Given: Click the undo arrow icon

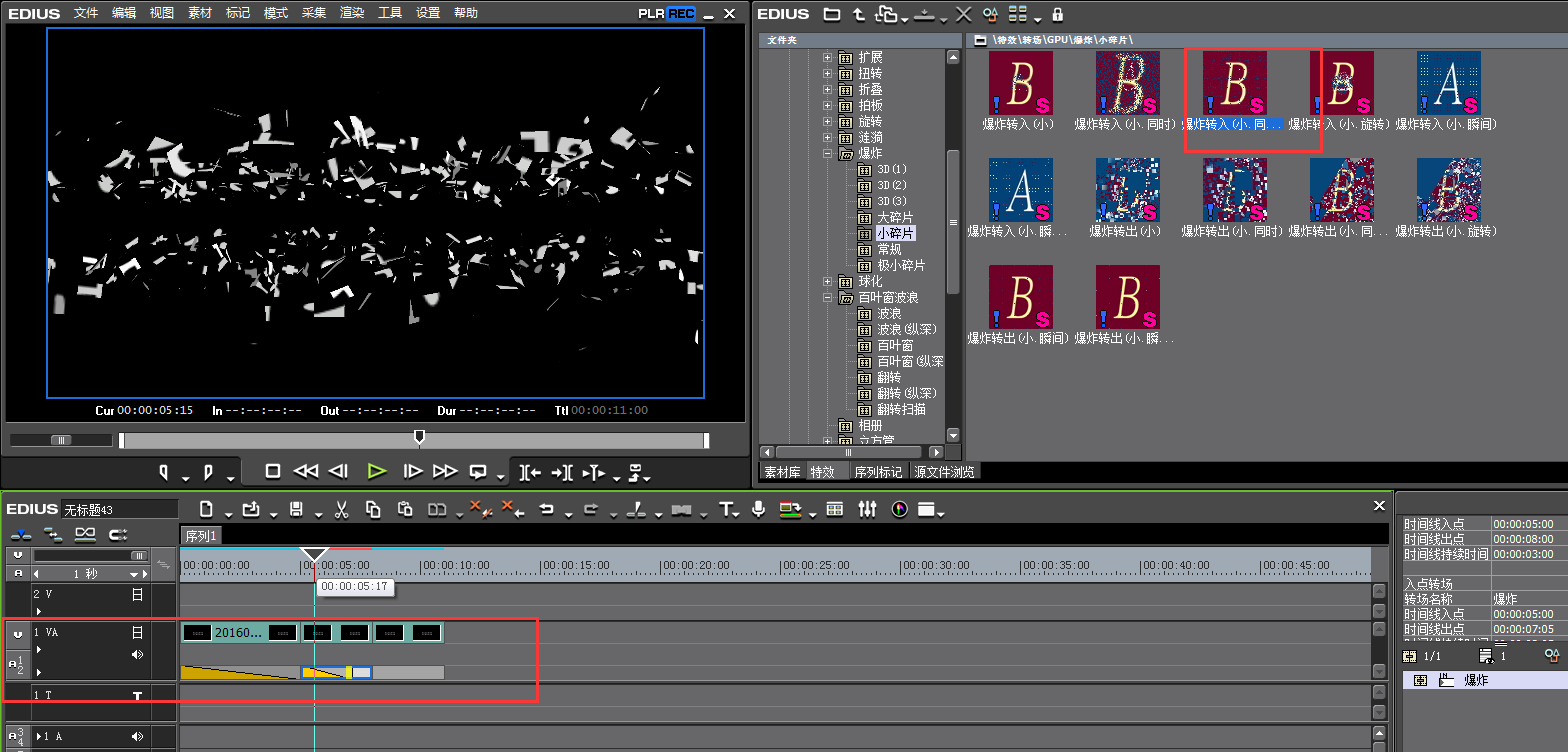Looking at the screenshot, I should (546, 510).
